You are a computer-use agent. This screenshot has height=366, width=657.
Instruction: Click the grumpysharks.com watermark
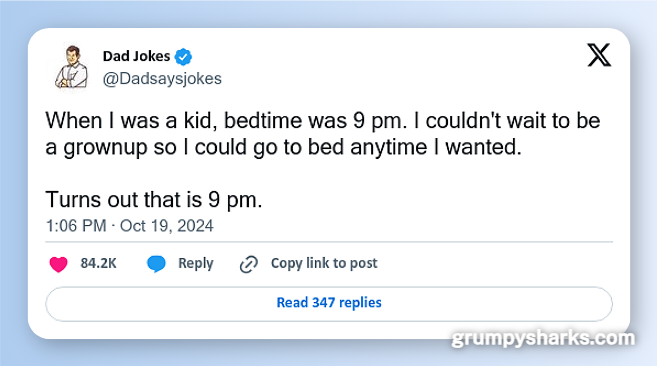543,339
